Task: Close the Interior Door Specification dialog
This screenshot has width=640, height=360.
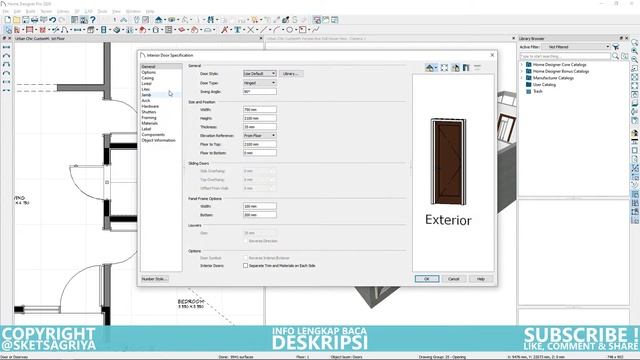Action: 492,55
